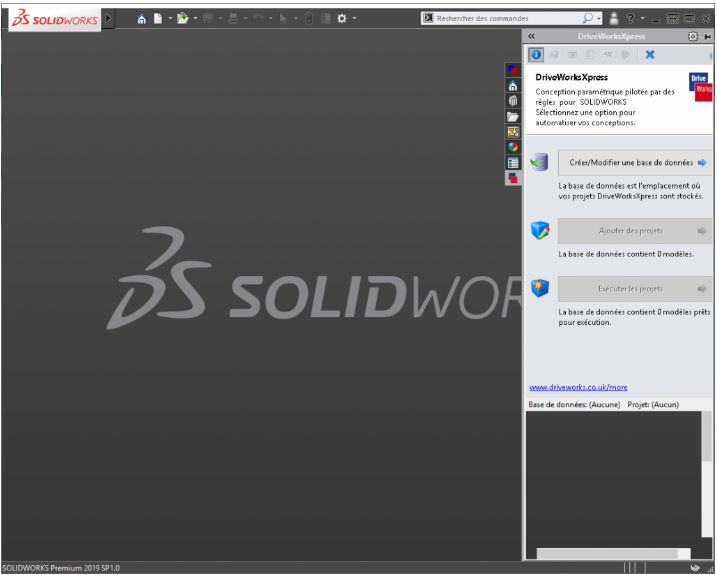Open the www.driveworks.co.uk/more link
717x575 pixels.
click(578, 387)
